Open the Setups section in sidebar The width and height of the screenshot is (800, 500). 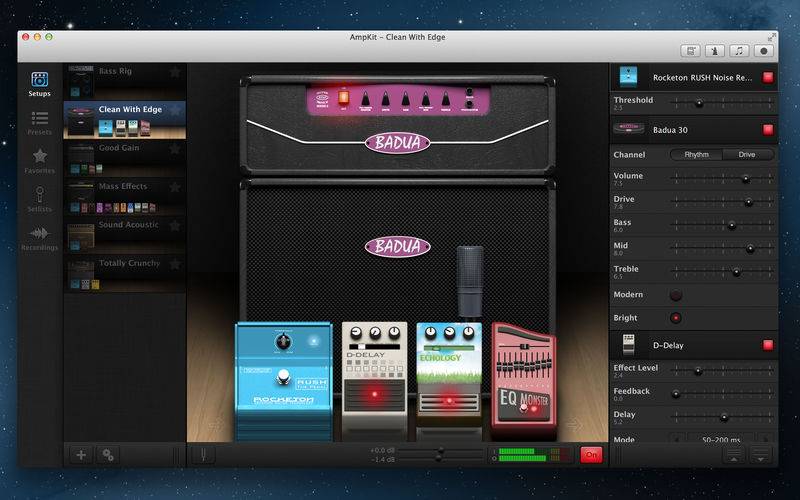[x=39, y=84]
